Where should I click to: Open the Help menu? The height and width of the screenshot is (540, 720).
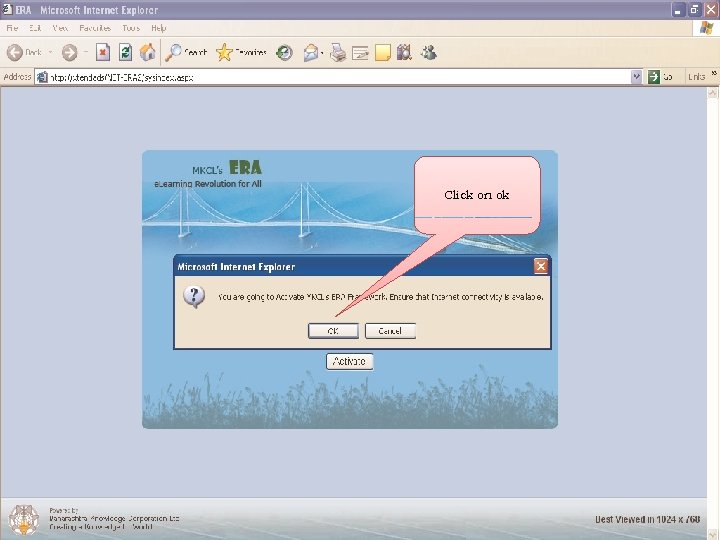click(158, 28)
